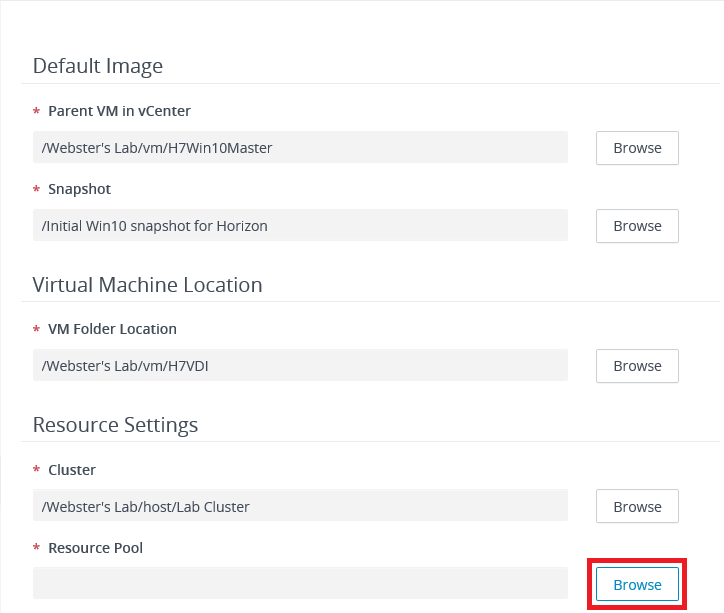Select the Virtual Machine Location heading
Image resolution: width=724 pixels, height=613 pixels.
point(147,285)
